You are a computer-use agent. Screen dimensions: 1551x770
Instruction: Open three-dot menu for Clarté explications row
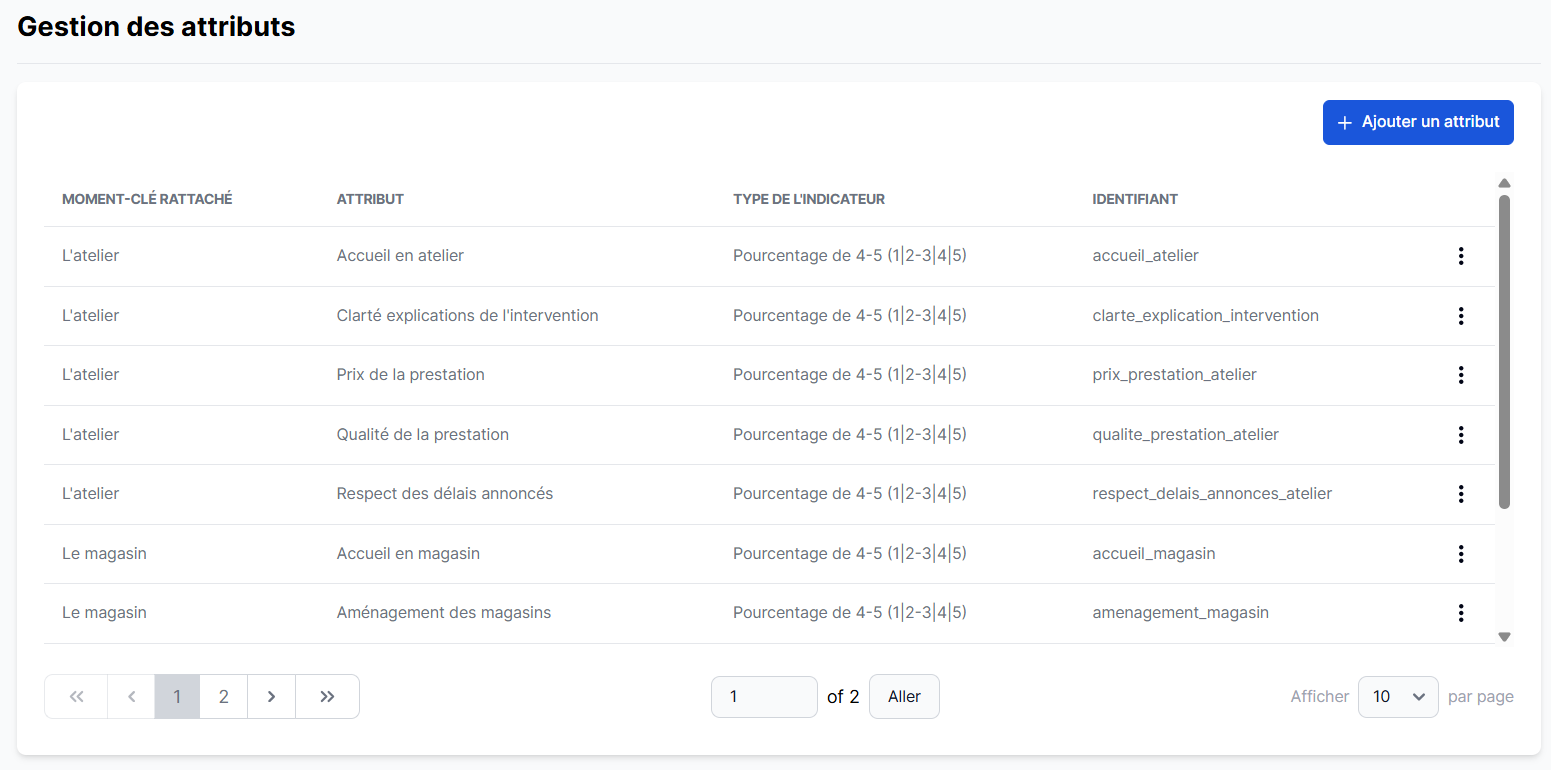[x=1460, y=316]
